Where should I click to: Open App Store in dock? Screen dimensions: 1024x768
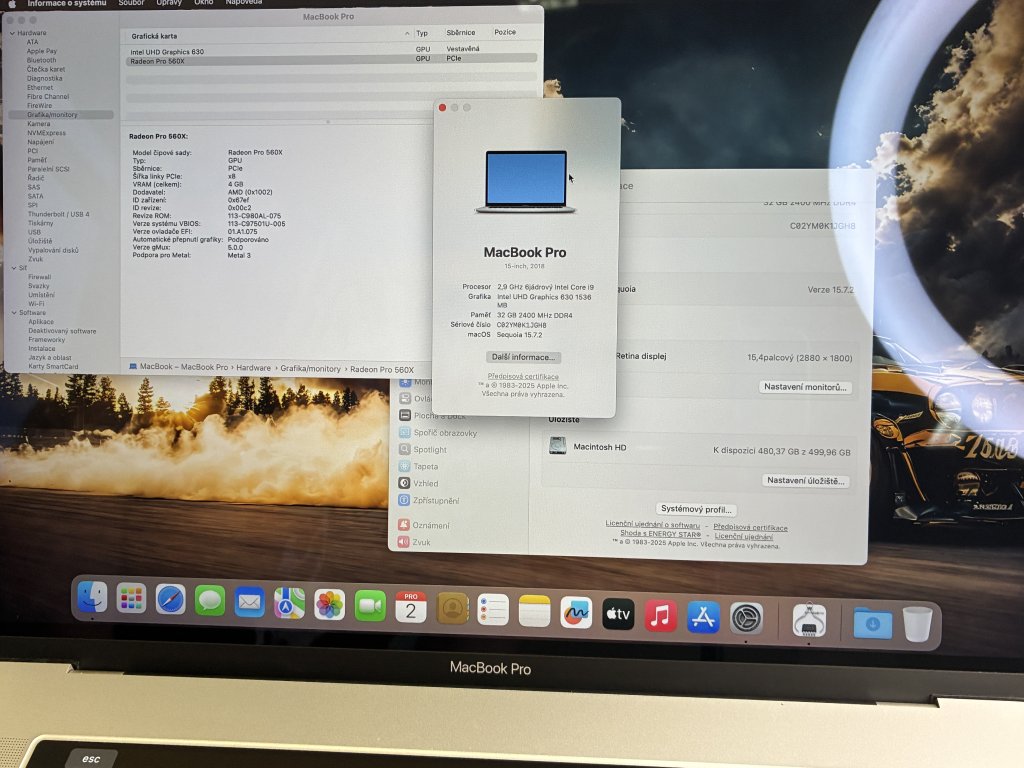[703, 616]
